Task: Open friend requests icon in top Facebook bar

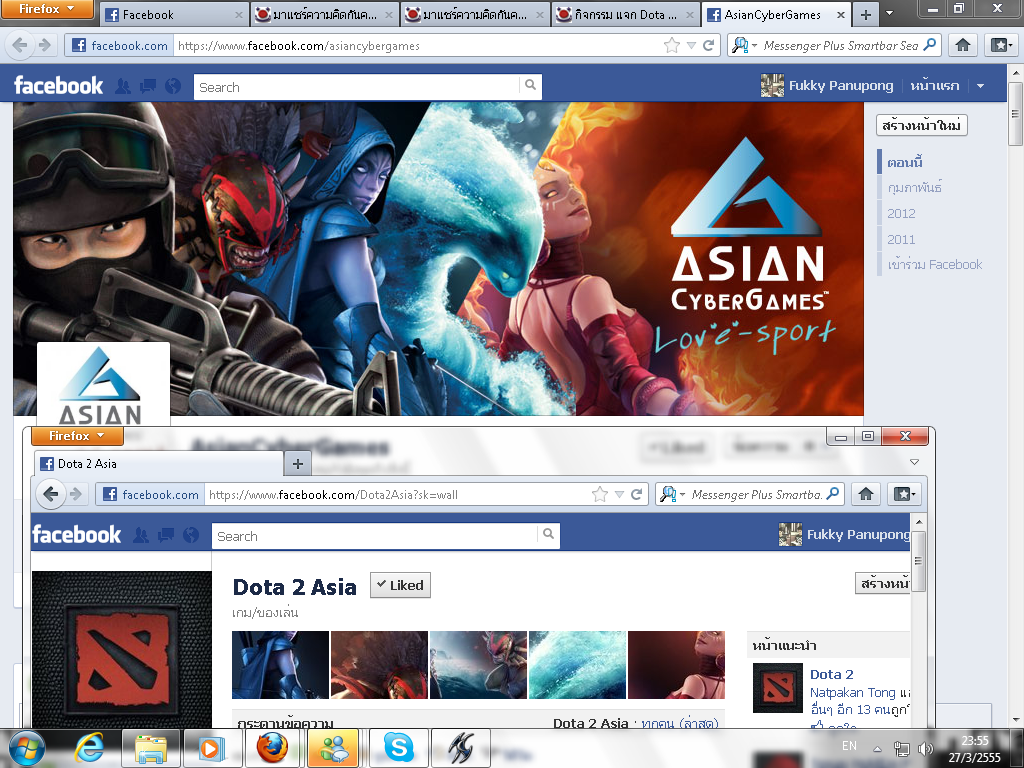Action: pos(122,86)
